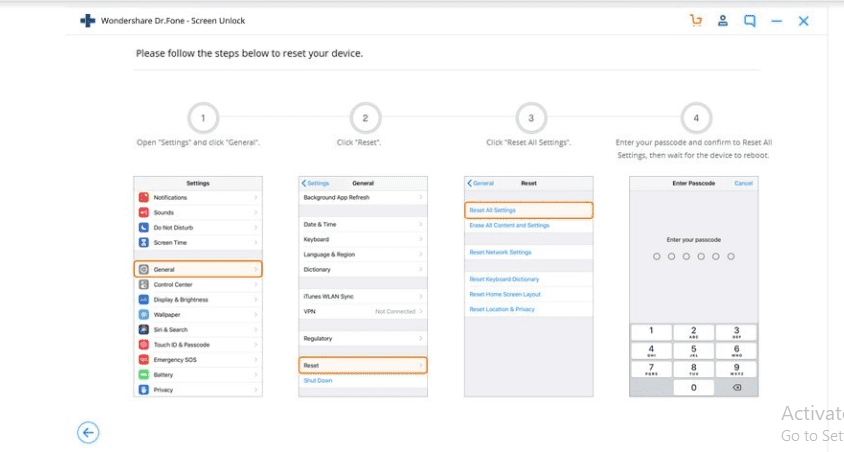Screen dimensions: 844x452
Task: Click Cancel on the passcode screen
Action: click(x=743, y=183)
